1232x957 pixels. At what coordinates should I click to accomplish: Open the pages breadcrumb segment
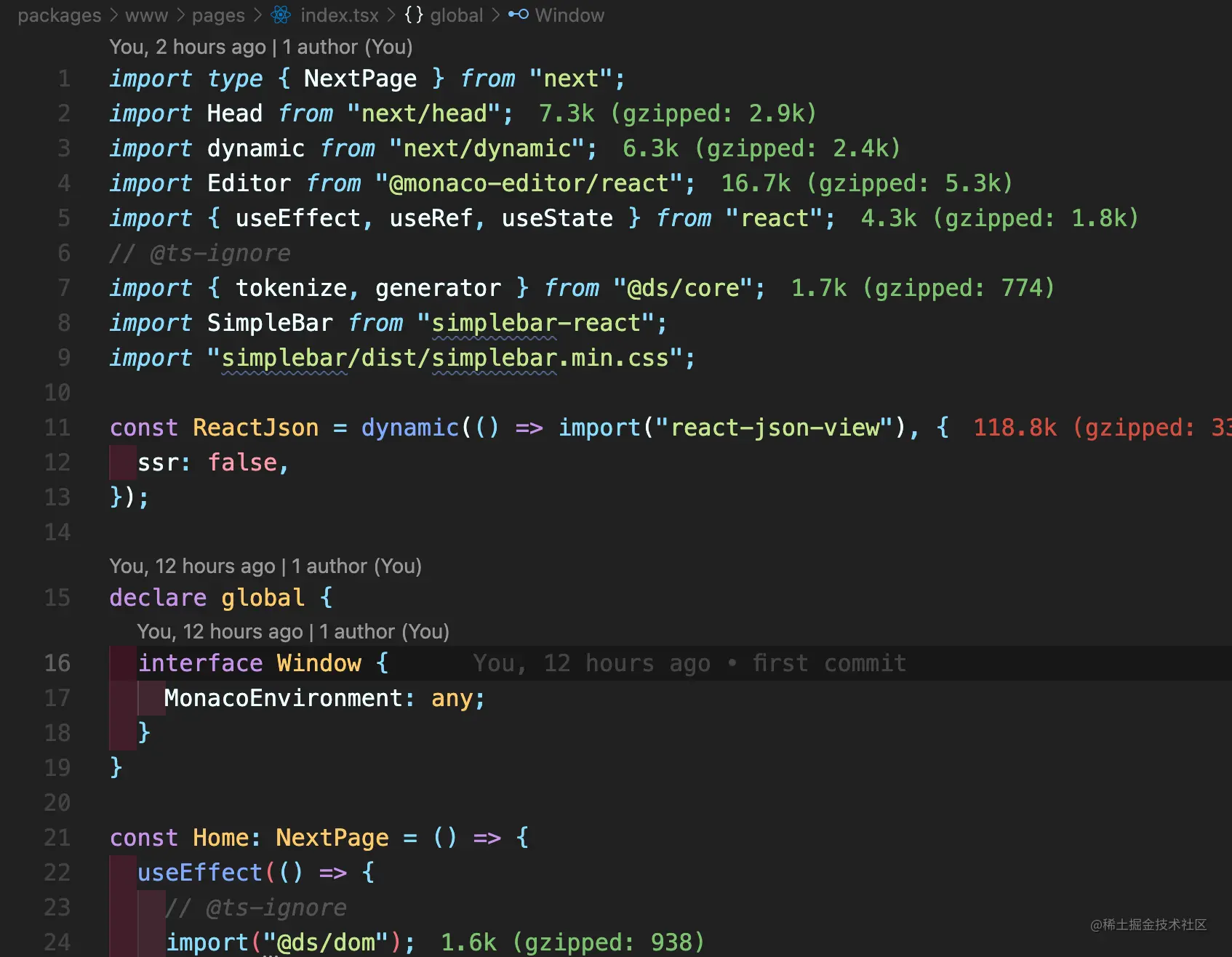click(218, 15)
